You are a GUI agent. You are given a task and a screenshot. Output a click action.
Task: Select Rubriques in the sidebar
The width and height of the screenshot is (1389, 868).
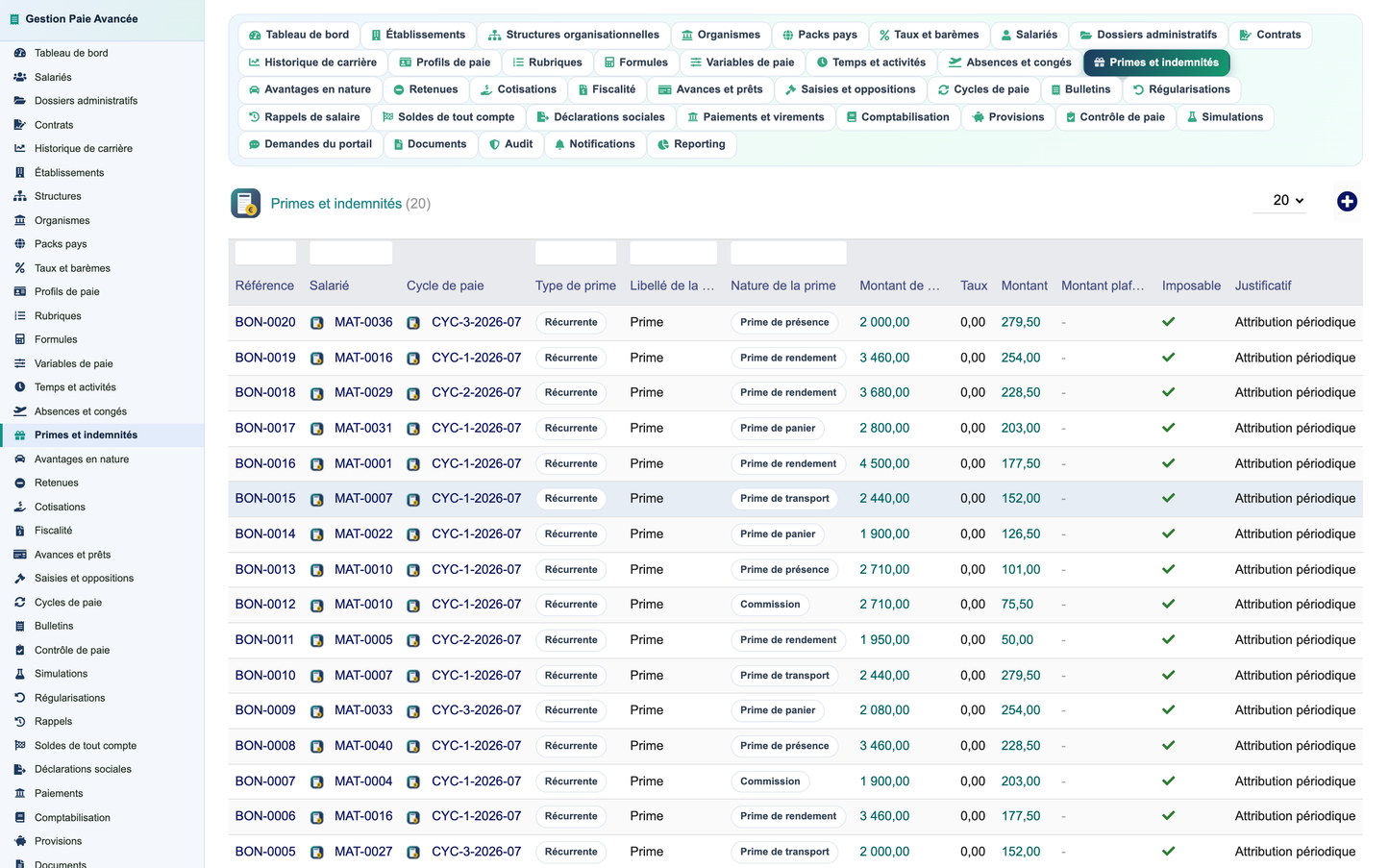[x=58, y=315]
